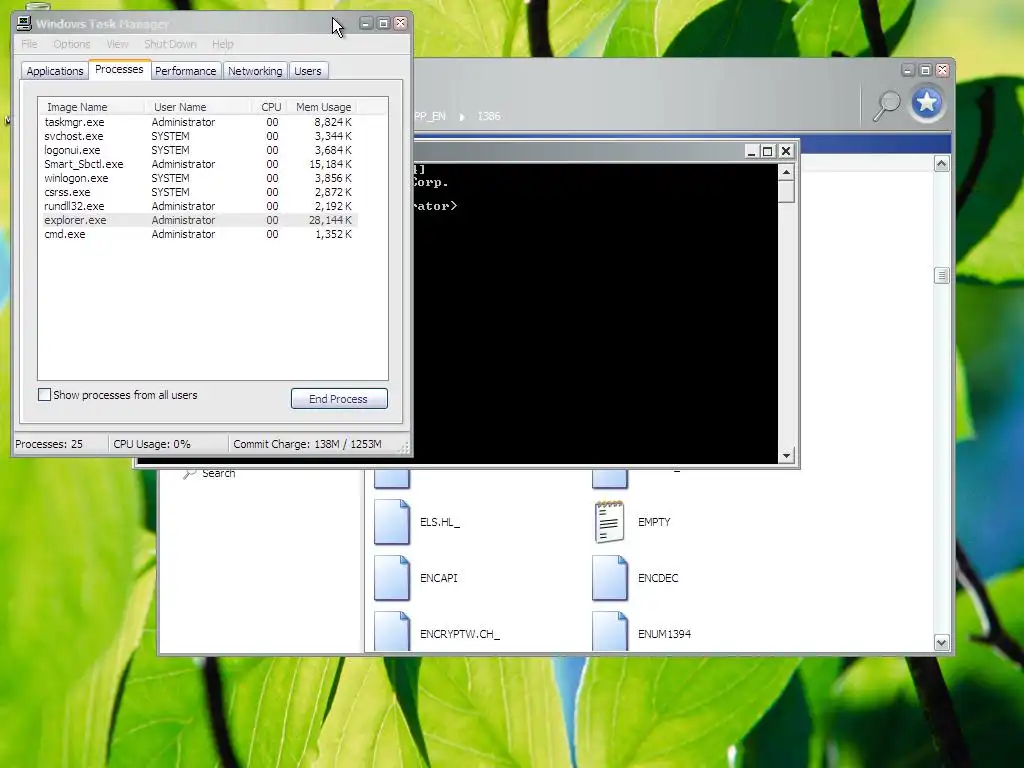Open the Shut Down menu in Task Manager
Image resolution: width=1024 pixels, height=768 pixels.
[x=170, y=44]
